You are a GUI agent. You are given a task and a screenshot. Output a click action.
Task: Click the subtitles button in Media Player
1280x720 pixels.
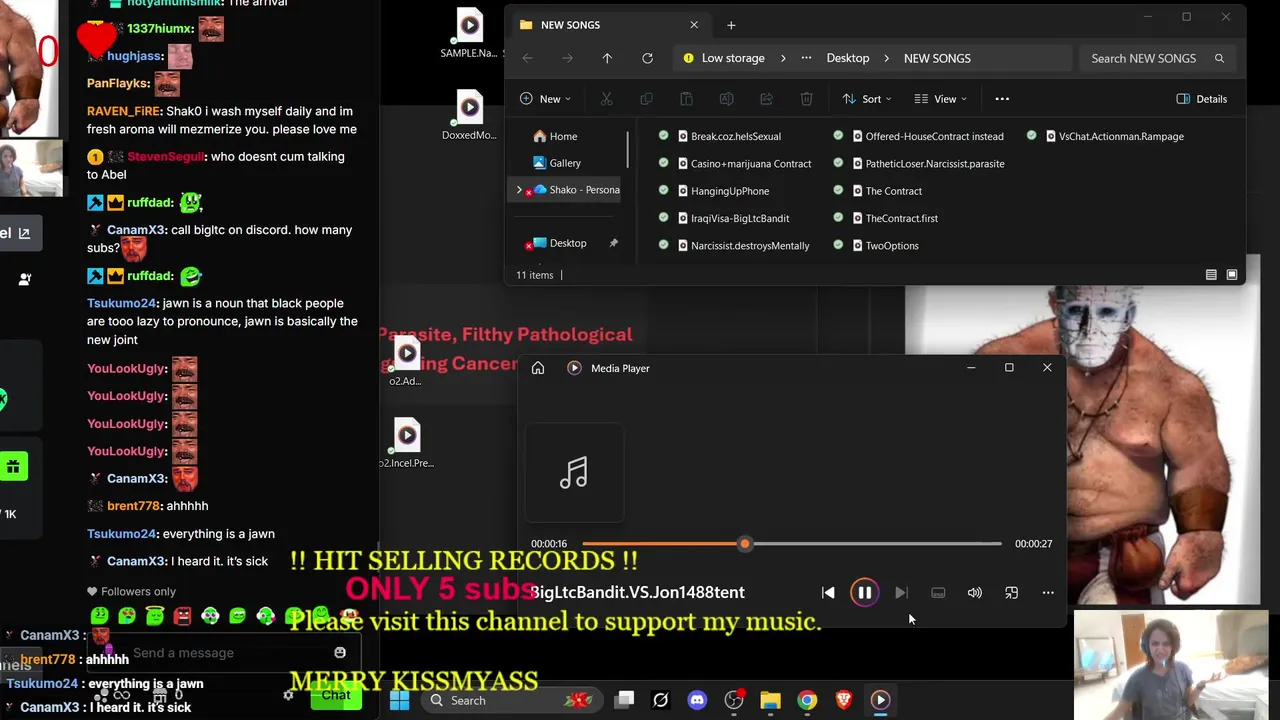click(938, 593)
